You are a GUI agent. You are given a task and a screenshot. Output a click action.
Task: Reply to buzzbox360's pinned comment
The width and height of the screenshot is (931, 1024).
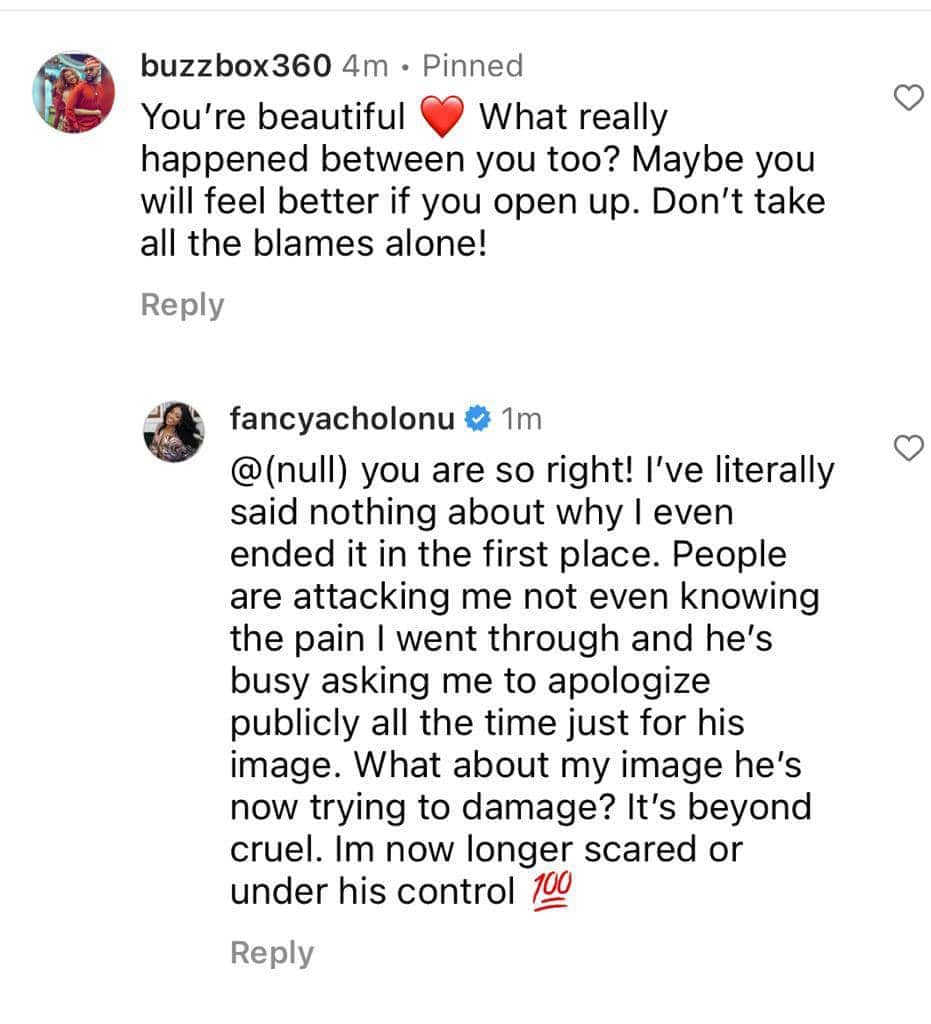pos(182,305)
